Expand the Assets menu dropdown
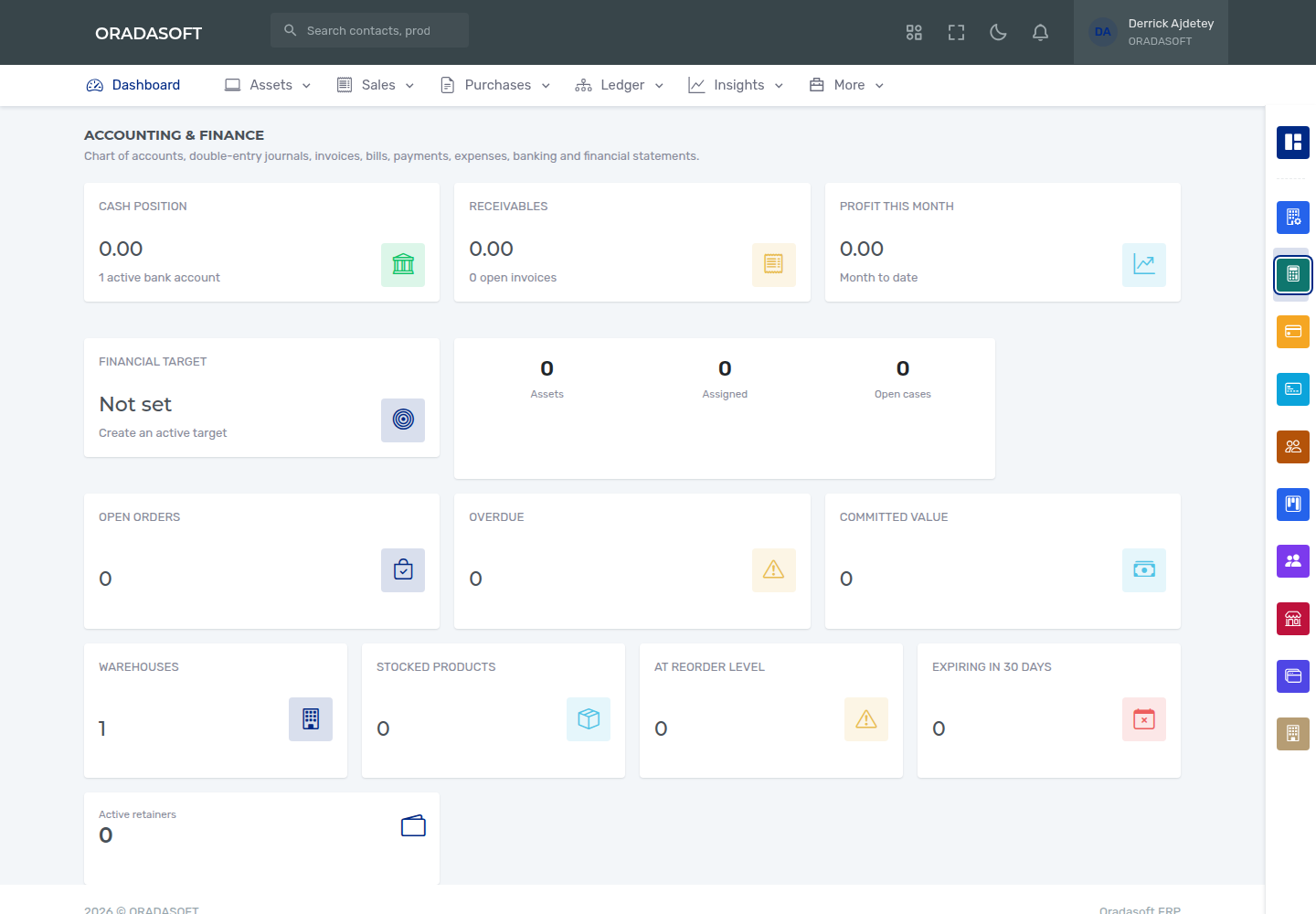The width and height of the screenshot is (1316, 914). [x=268, y=85]
